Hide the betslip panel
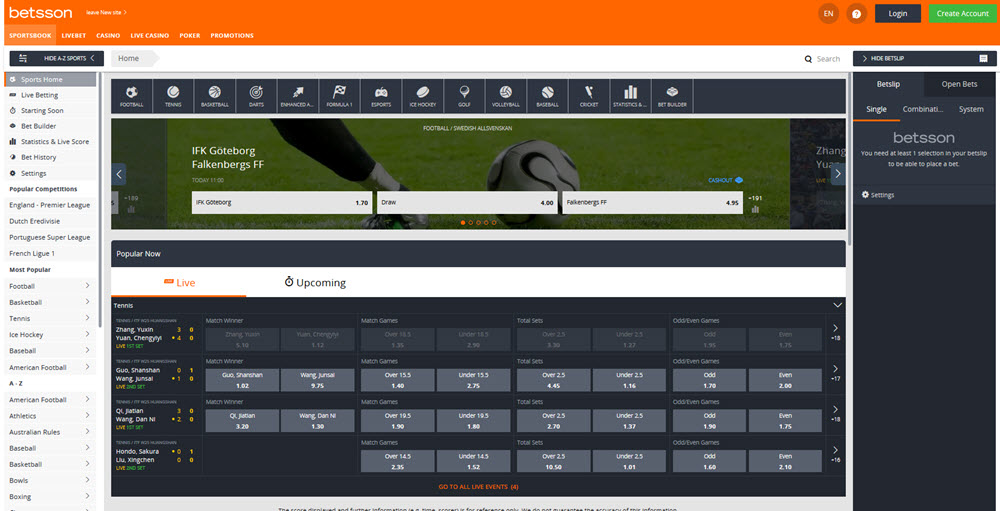Image resolution: width=1000 pixels, height=511 pixels. (x=925, y=59)
